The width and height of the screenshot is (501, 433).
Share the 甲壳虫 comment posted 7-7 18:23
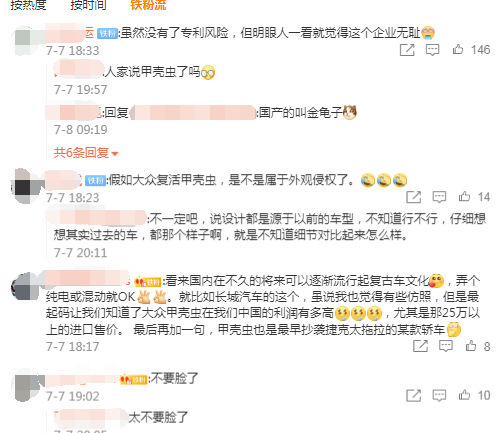point(413,197)
